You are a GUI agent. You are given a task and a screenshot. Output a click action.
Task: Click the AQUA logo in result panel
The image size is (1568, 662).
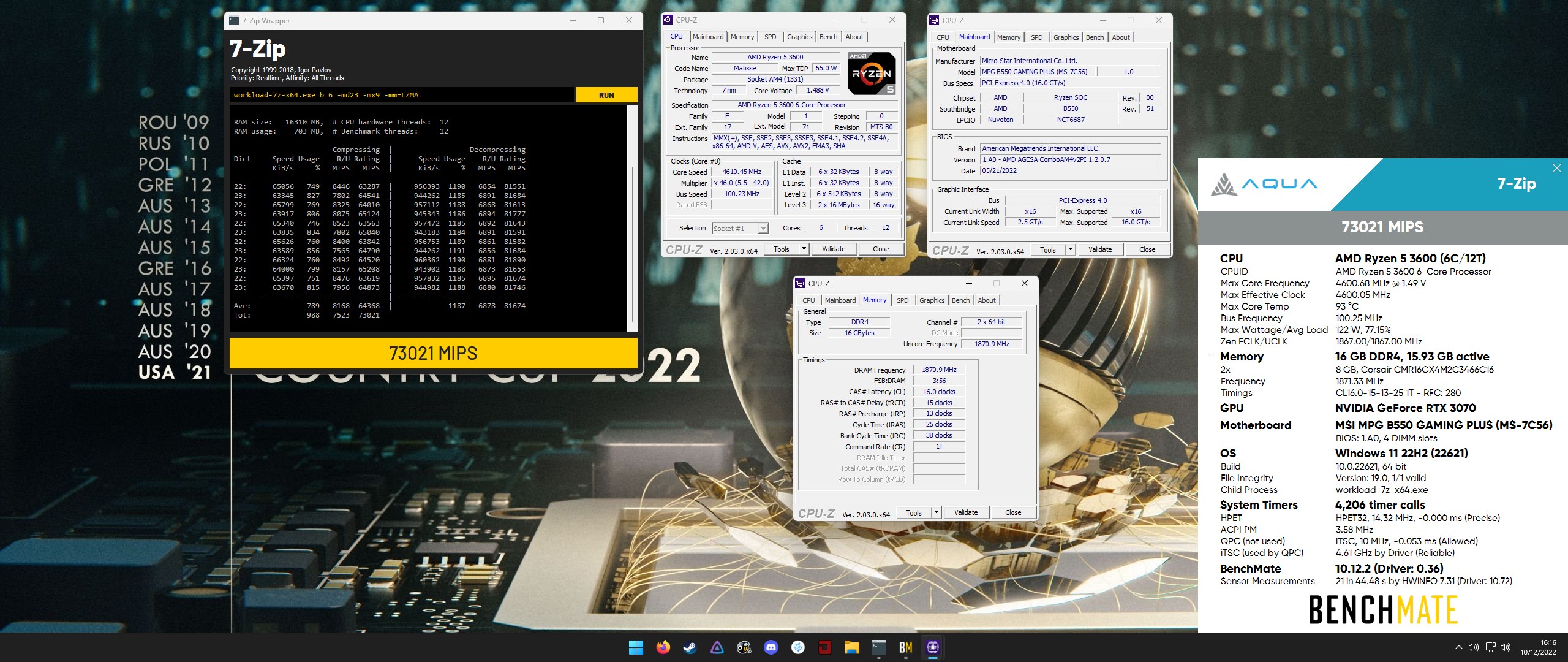[x=1264, y=184]
